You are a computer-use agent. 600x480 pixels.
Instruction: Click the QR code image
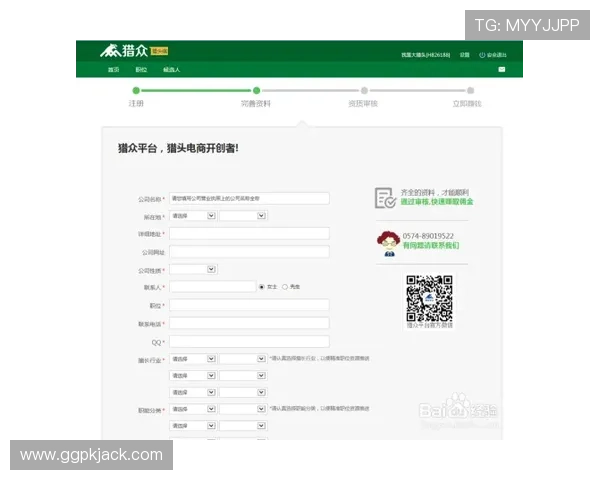[429, 299]
